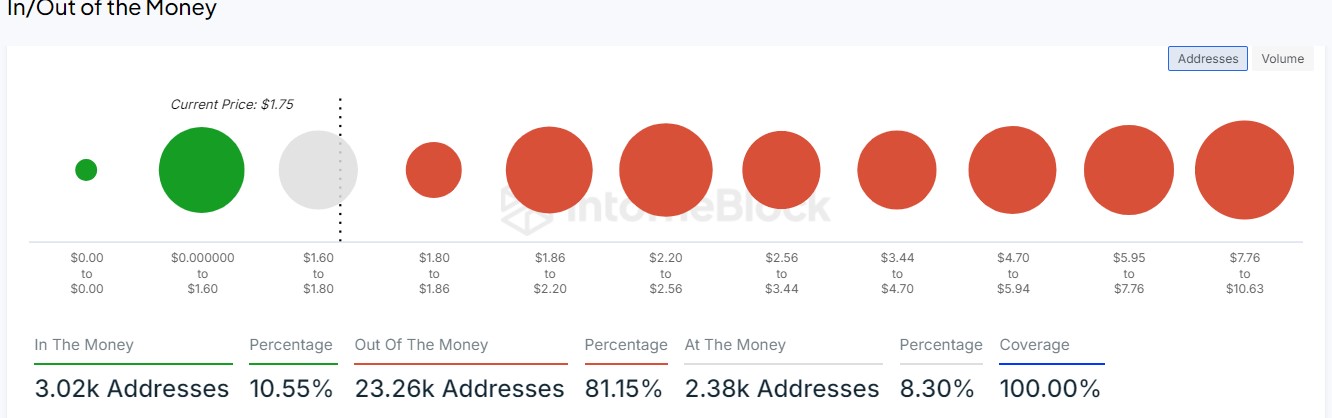Click the Current Price $1.75 label
Image resolution: width=1332 pixels, height=418 pixels.
[232, 104]
